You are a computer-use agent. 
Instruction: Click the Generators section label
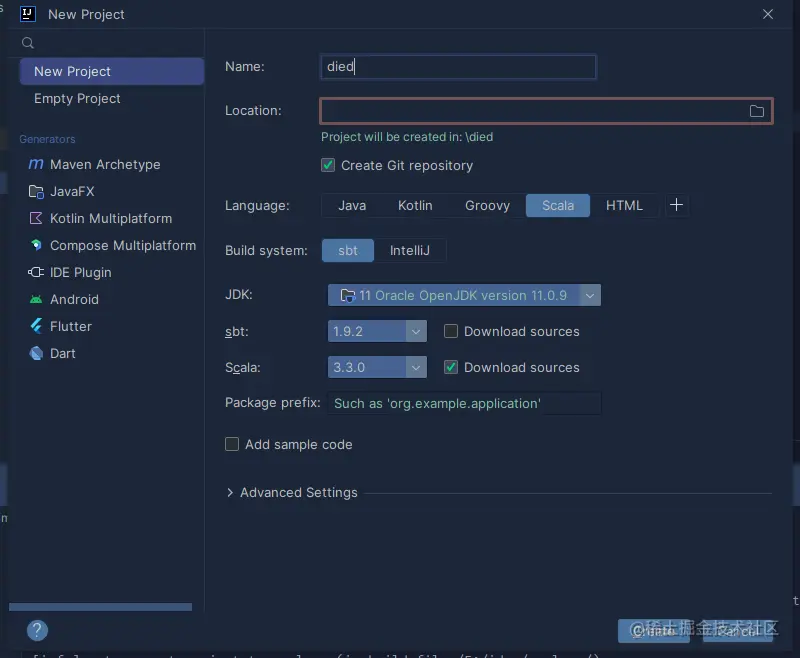[x=47, y=139]
